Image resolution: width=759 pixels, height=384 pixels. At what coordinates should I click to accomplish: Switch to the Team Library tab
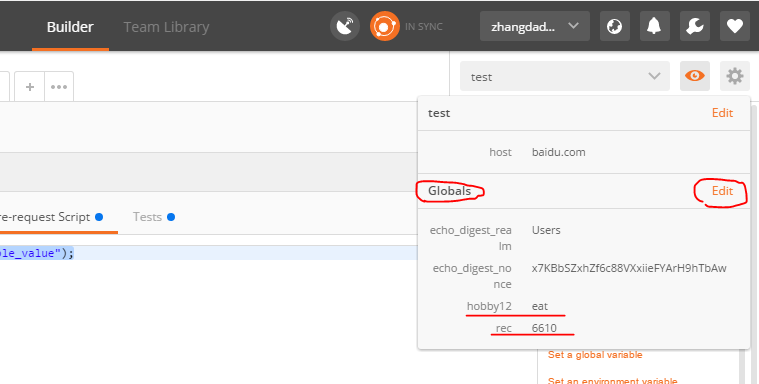166,27
